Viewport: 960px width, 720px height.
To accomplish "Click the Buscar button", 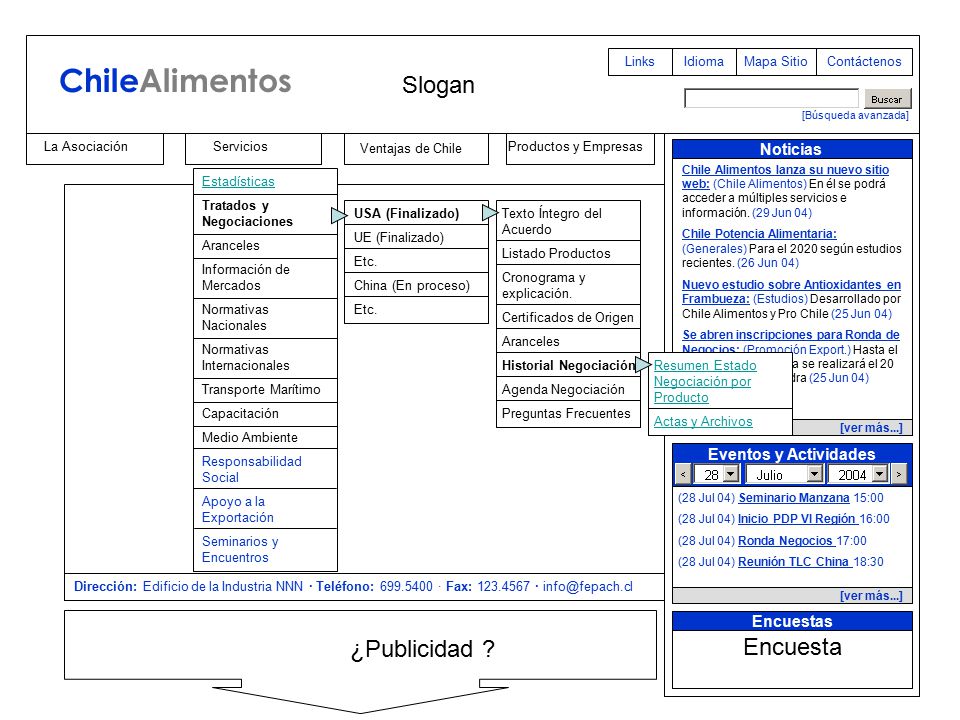I will click(887, 99).
